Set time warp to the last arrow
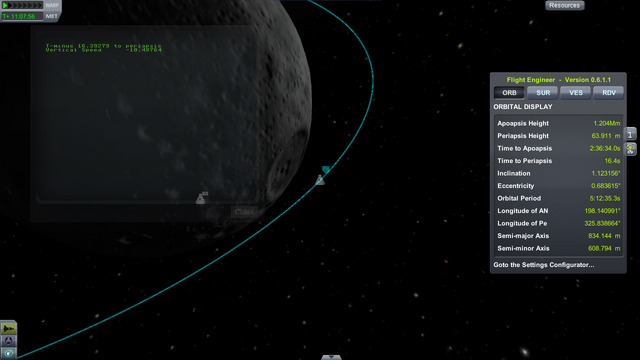The image size is (640, 360). click(40, 5)
